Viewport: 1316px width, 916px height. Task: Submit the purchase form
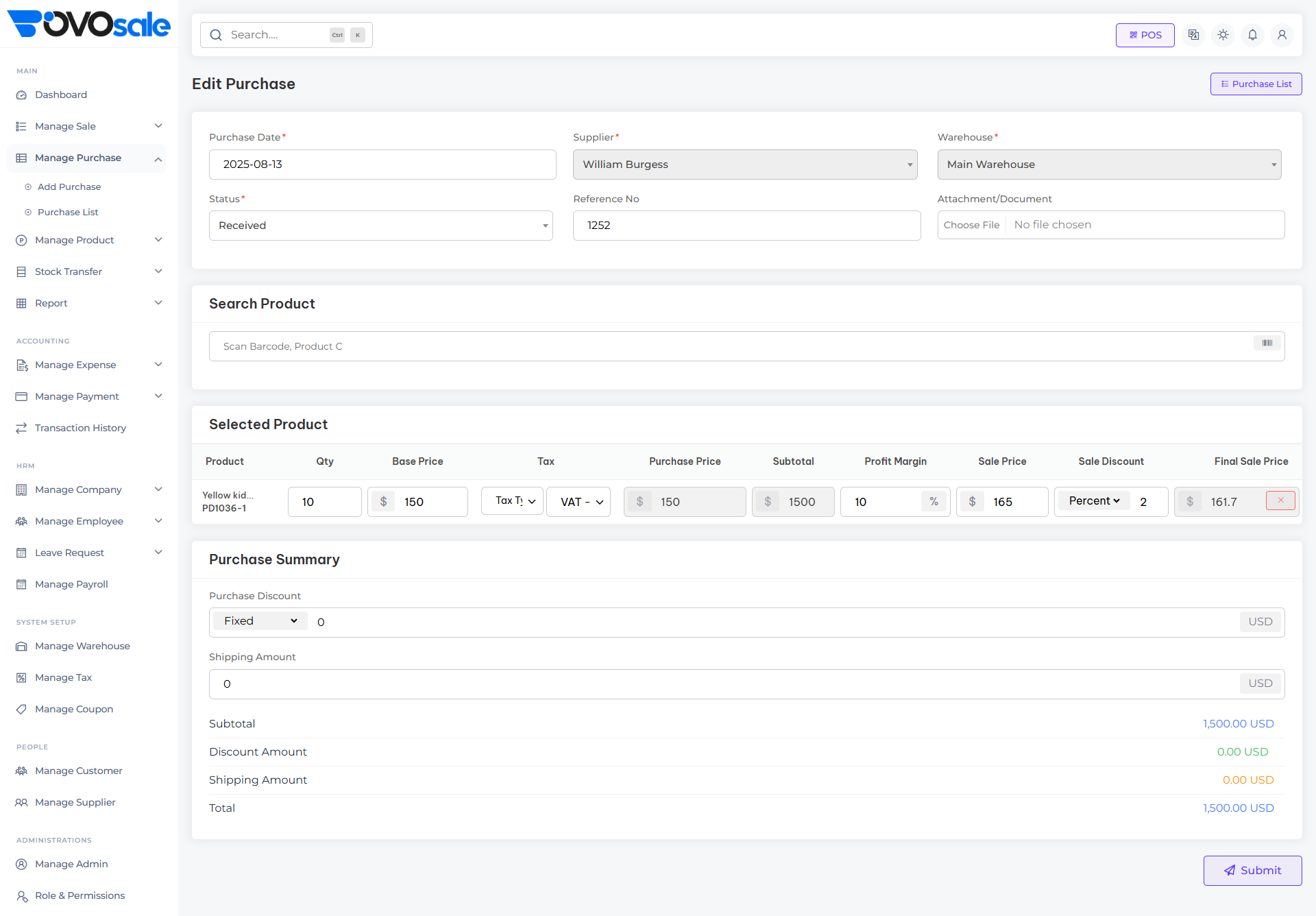point(1252,870)
